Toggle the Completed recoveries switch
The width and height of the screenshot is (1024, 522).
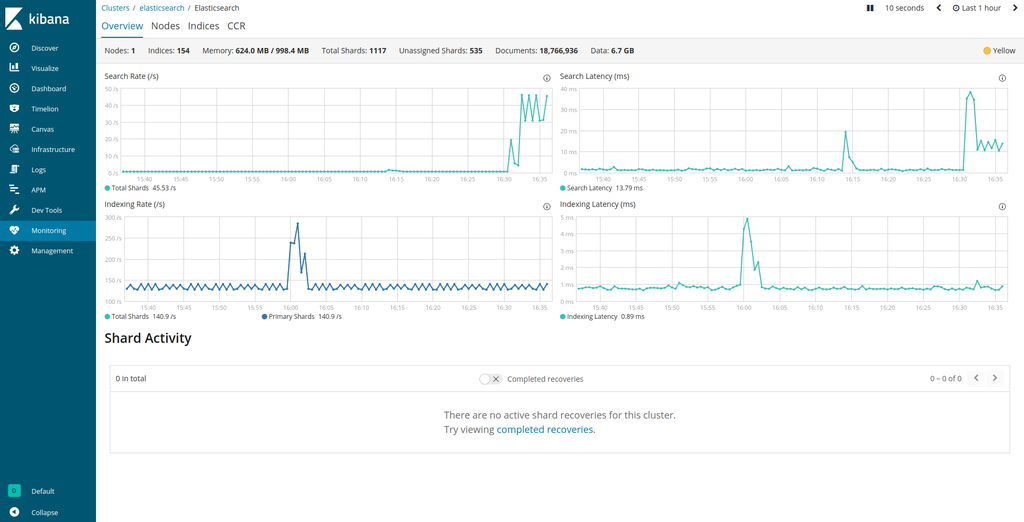click(490, 379)
